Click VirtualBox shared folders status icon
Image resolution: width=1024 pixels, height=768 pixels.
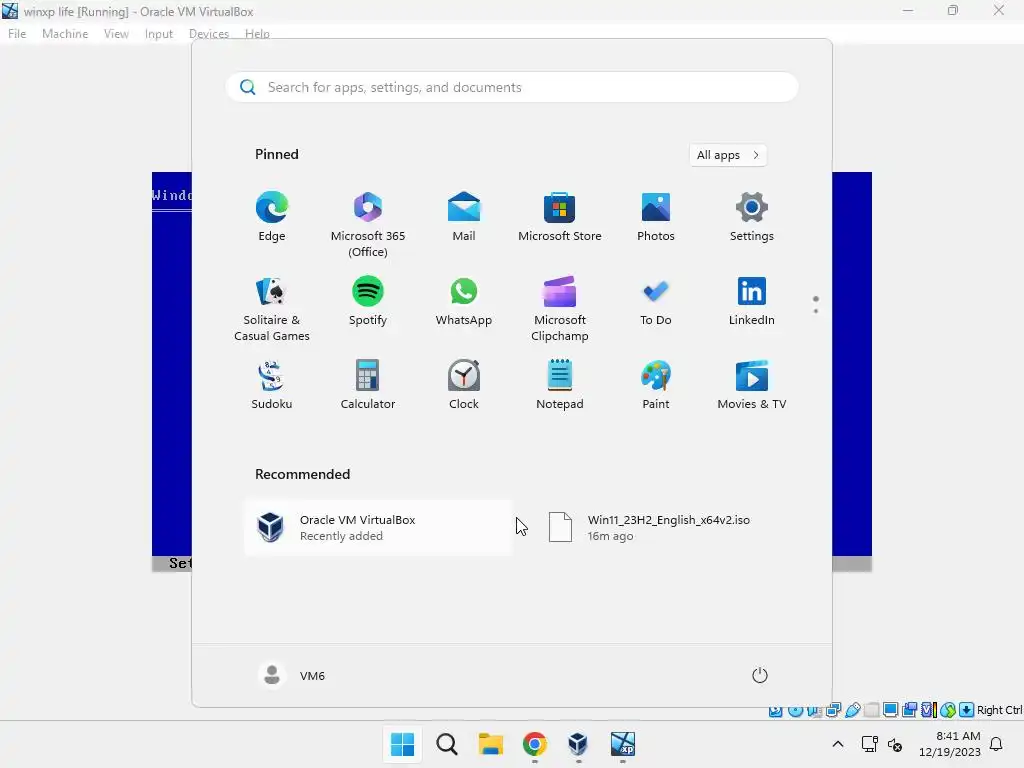pyautogui.click(x=871, y=710)
